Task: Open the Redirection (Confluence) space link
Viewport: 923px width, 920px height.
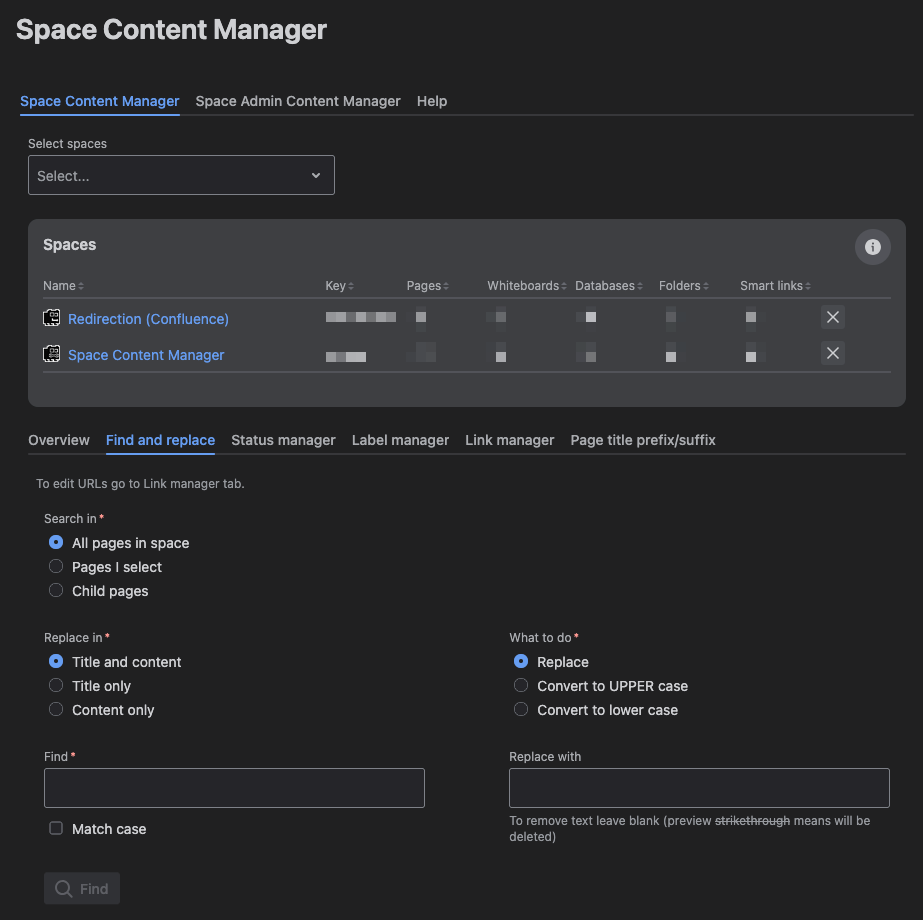Action: pyautogui.click(x=148, y=319)
